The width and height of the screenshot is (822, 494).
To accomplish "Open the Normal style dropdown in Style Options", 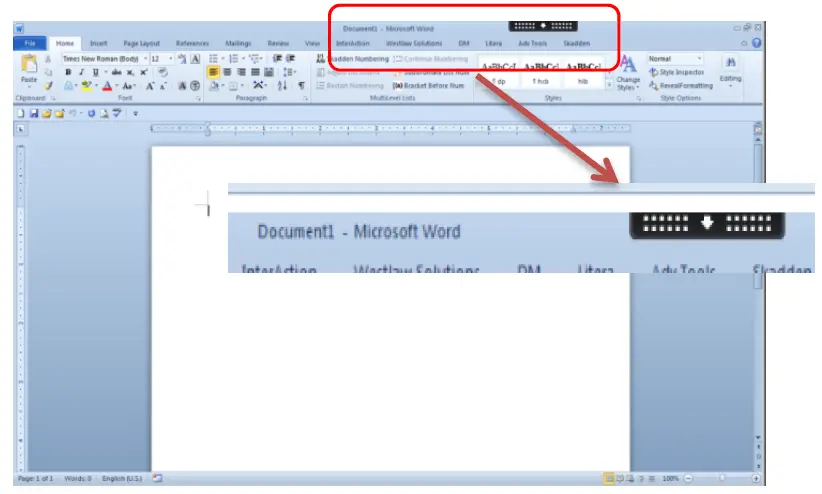I will 699,59.
